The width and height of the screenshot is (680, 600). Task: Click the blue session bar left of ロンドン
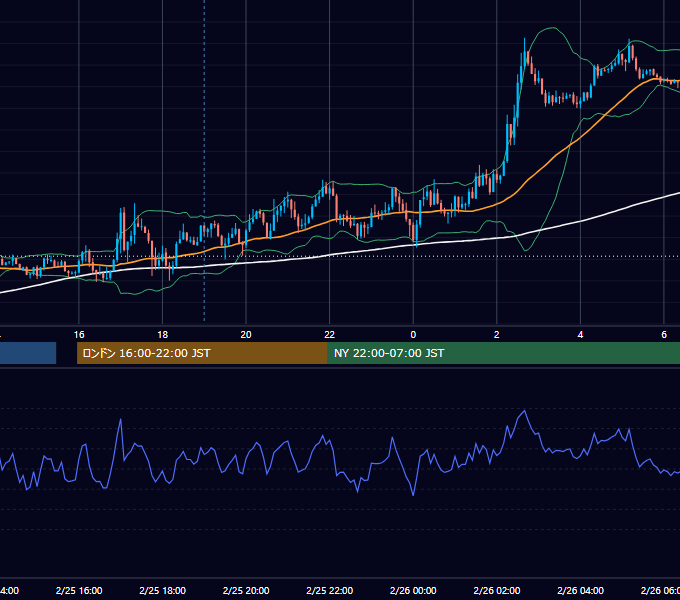[x=28, y=353]
